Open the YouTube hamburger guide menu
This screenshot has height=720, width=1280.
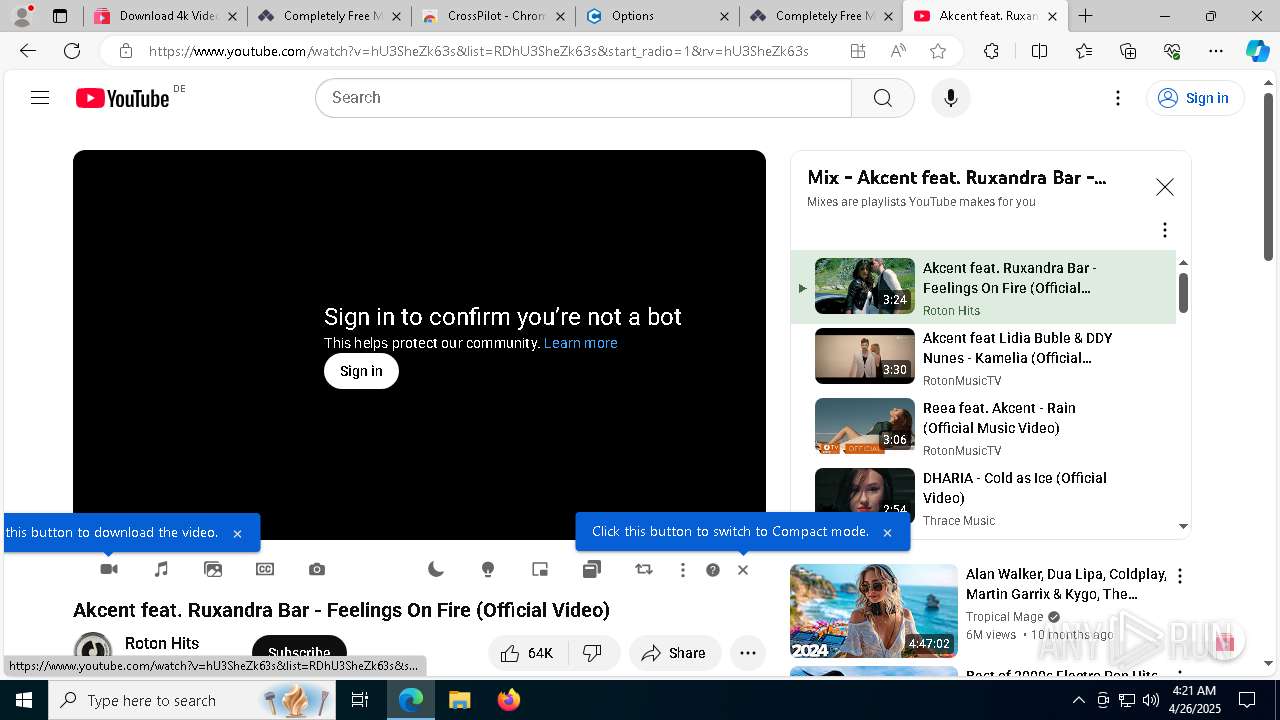(40, 98)
